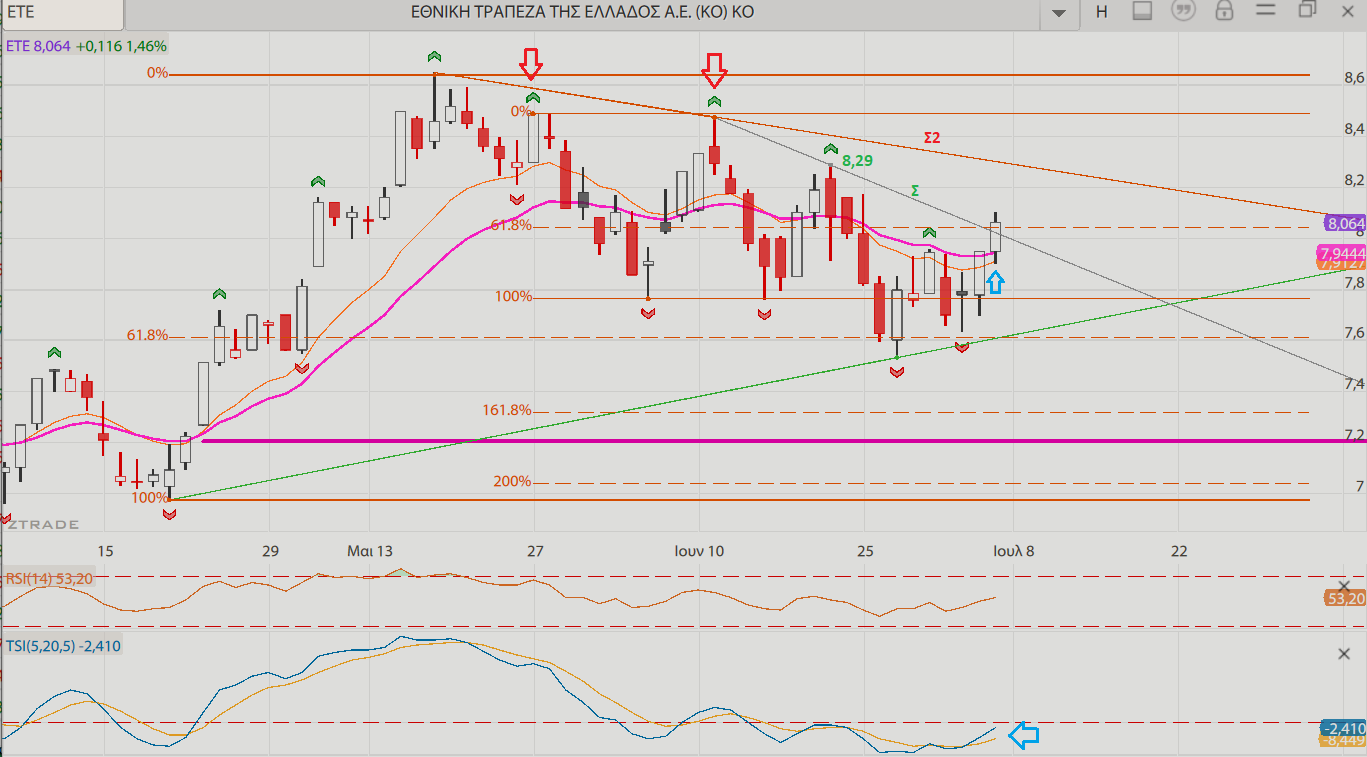Close the RSI indicator panel
The image size is (1367, 757).
point(1343,586)
